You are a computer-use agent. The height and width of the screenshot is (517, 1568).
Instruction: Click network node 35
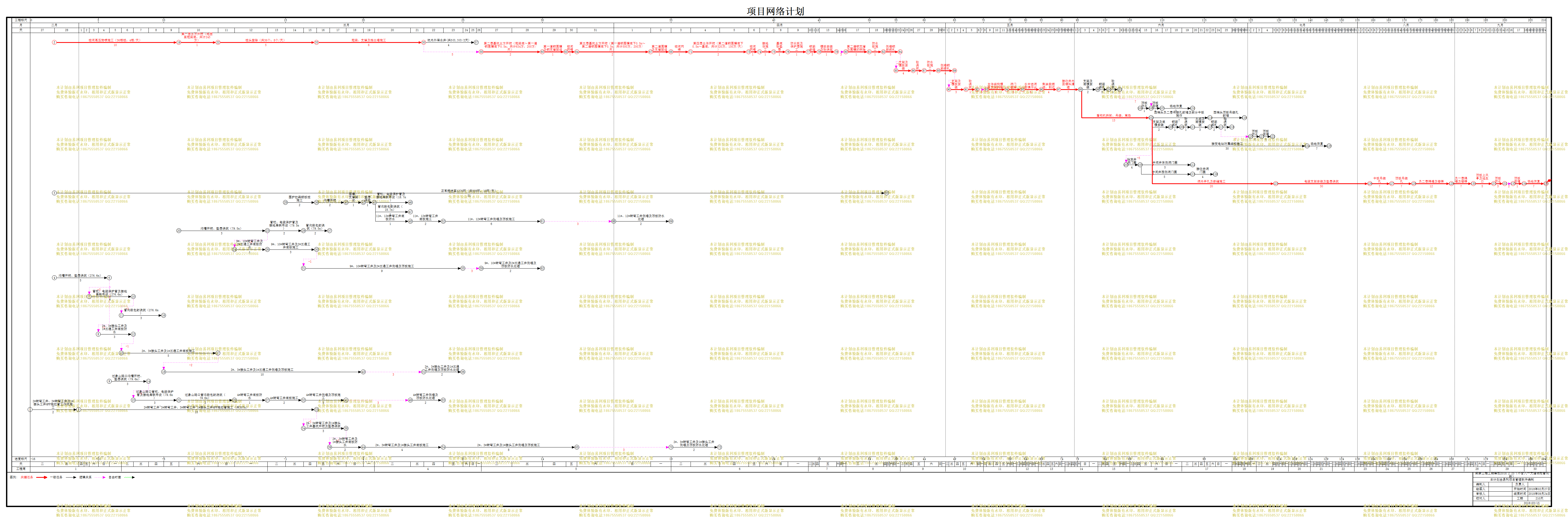pyautogui.click(x=317, y=42)
